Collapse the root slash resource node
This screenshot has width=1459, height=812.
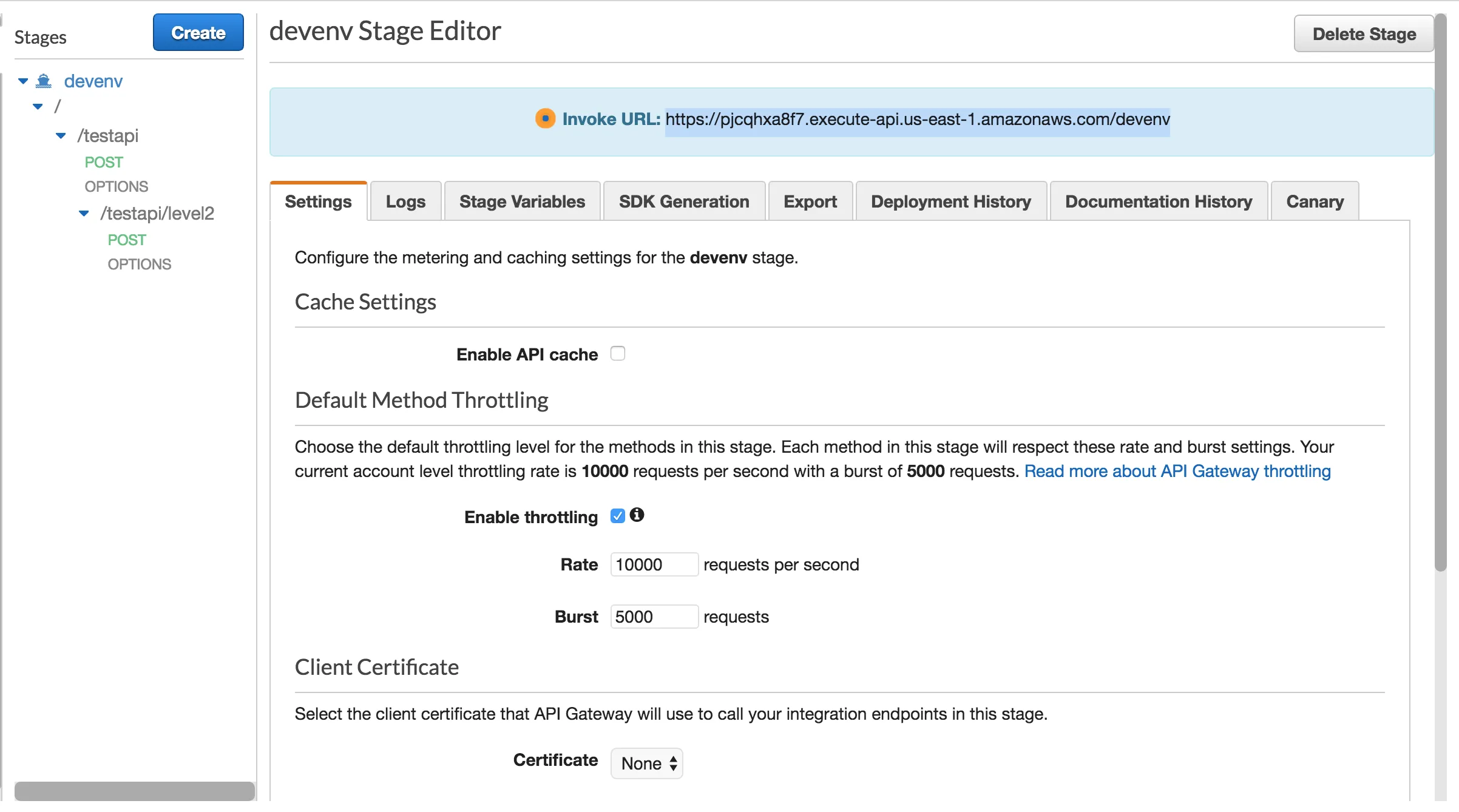pos(38,106)
